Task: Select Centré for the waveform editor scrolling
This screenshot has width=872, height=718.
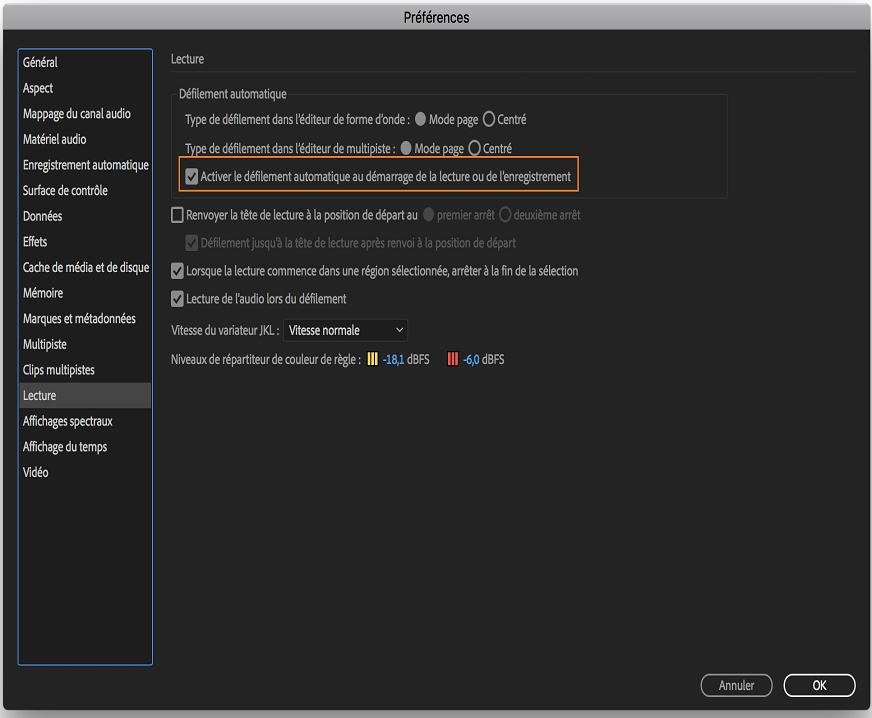Action: 489,120
